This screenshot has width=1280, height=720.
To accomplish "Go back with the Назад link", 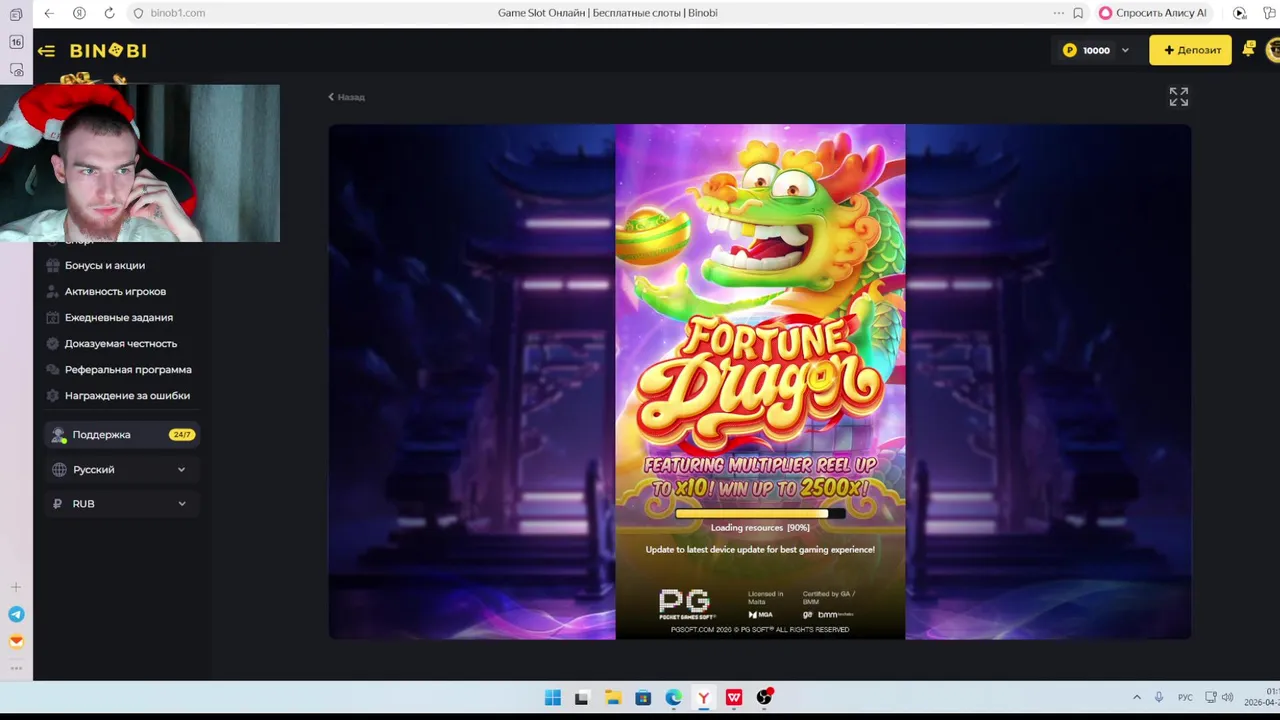I will coord(346,97).
